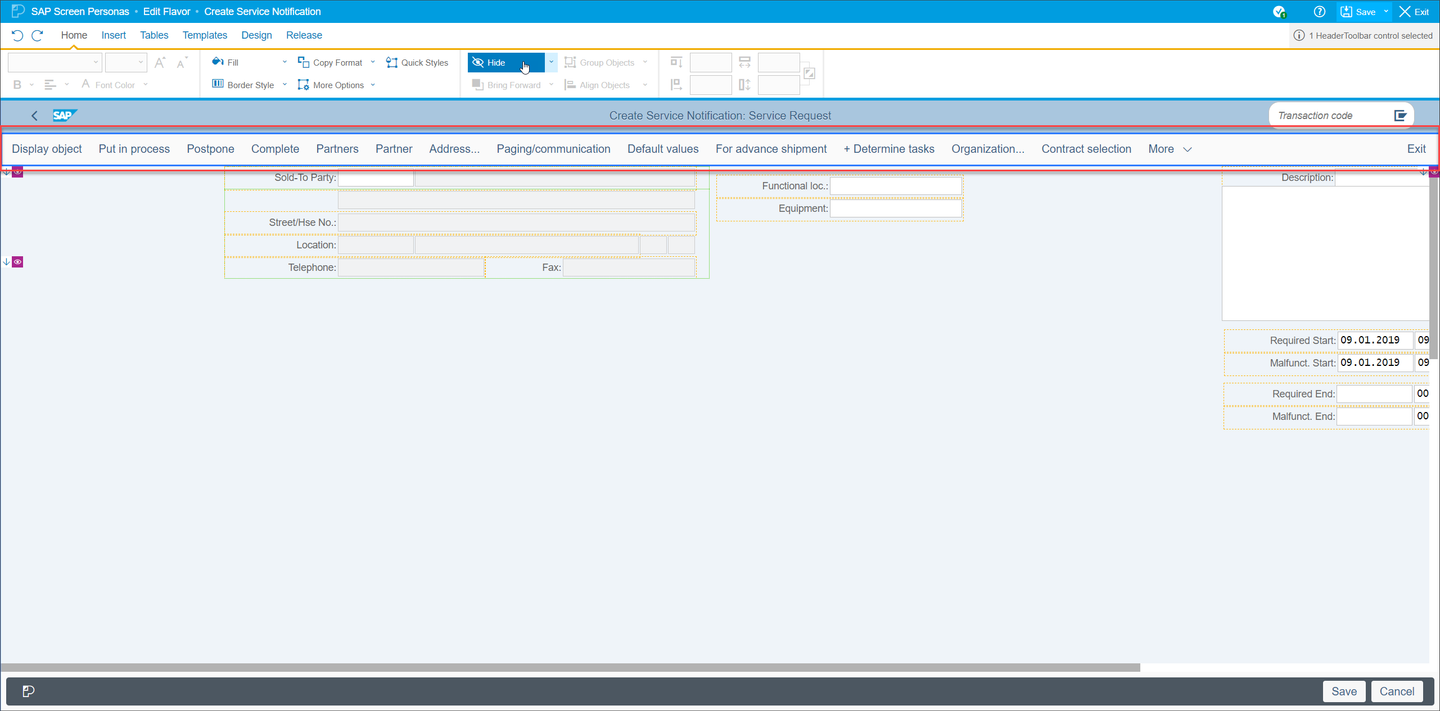The width and height of the screenshot is (1440, 711).
Task: Click the Transaction code execute icon
Action: coord(1401,115)
